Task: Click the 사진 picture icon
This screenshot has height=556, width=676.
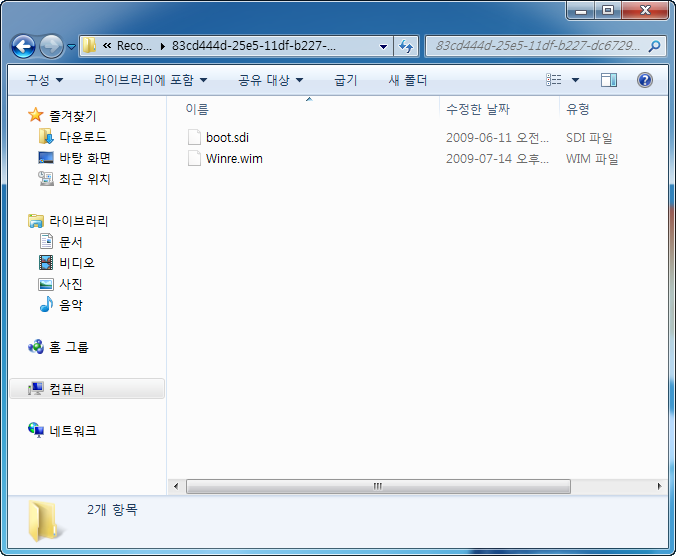Action: (x=46, y=284)
